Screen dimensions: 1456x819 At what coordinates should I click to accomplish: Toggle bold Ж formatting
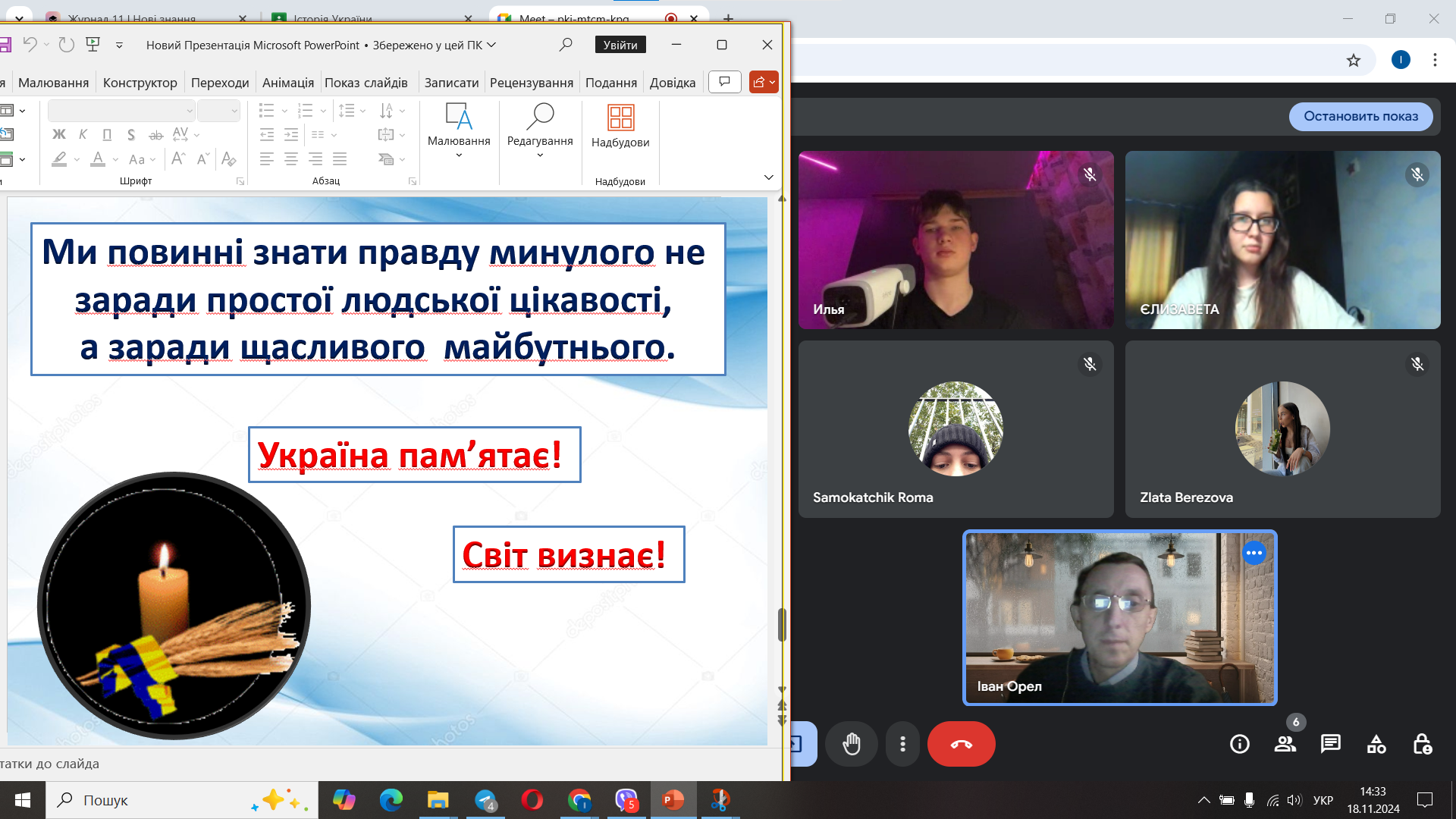(x=59, y=134)
